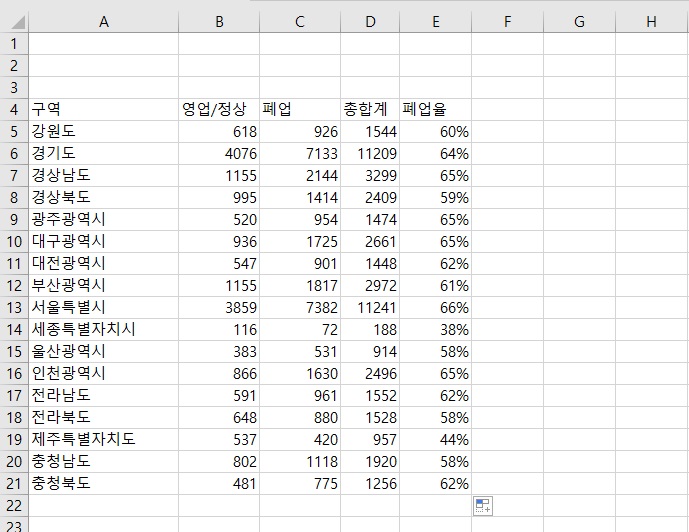This screenshot has height=532, width=689.
Task: Click the cell with value 1118
Action: [300, 462]
